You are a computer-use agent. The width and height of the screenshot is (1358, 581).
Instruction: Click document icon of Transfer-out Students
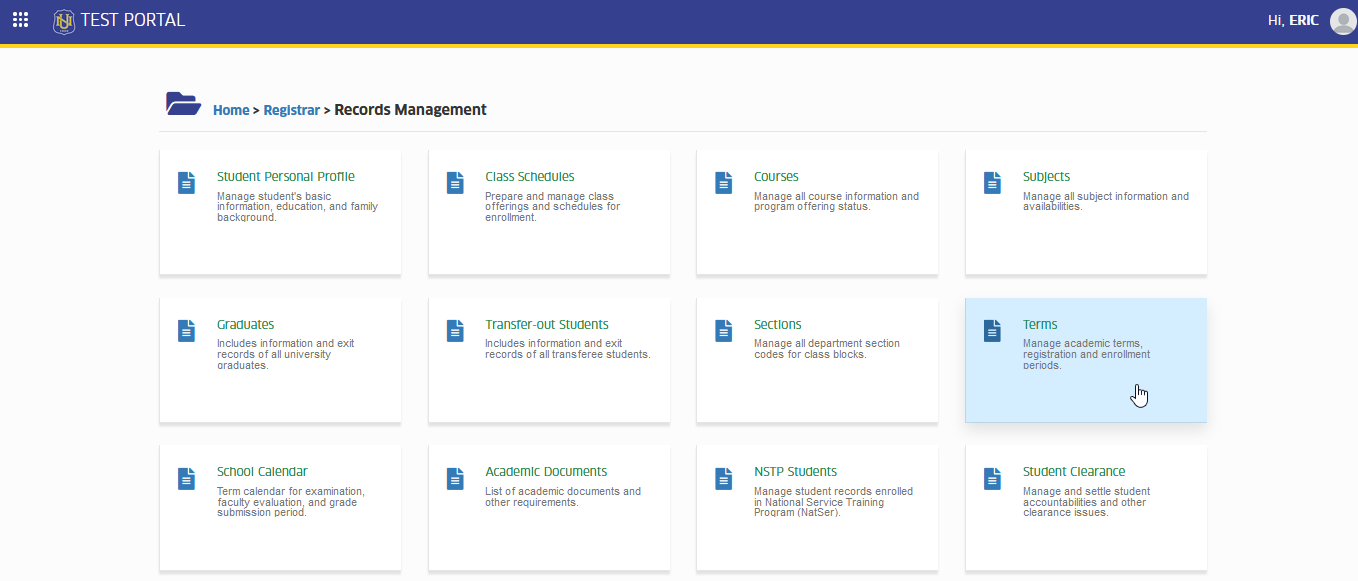455,331
